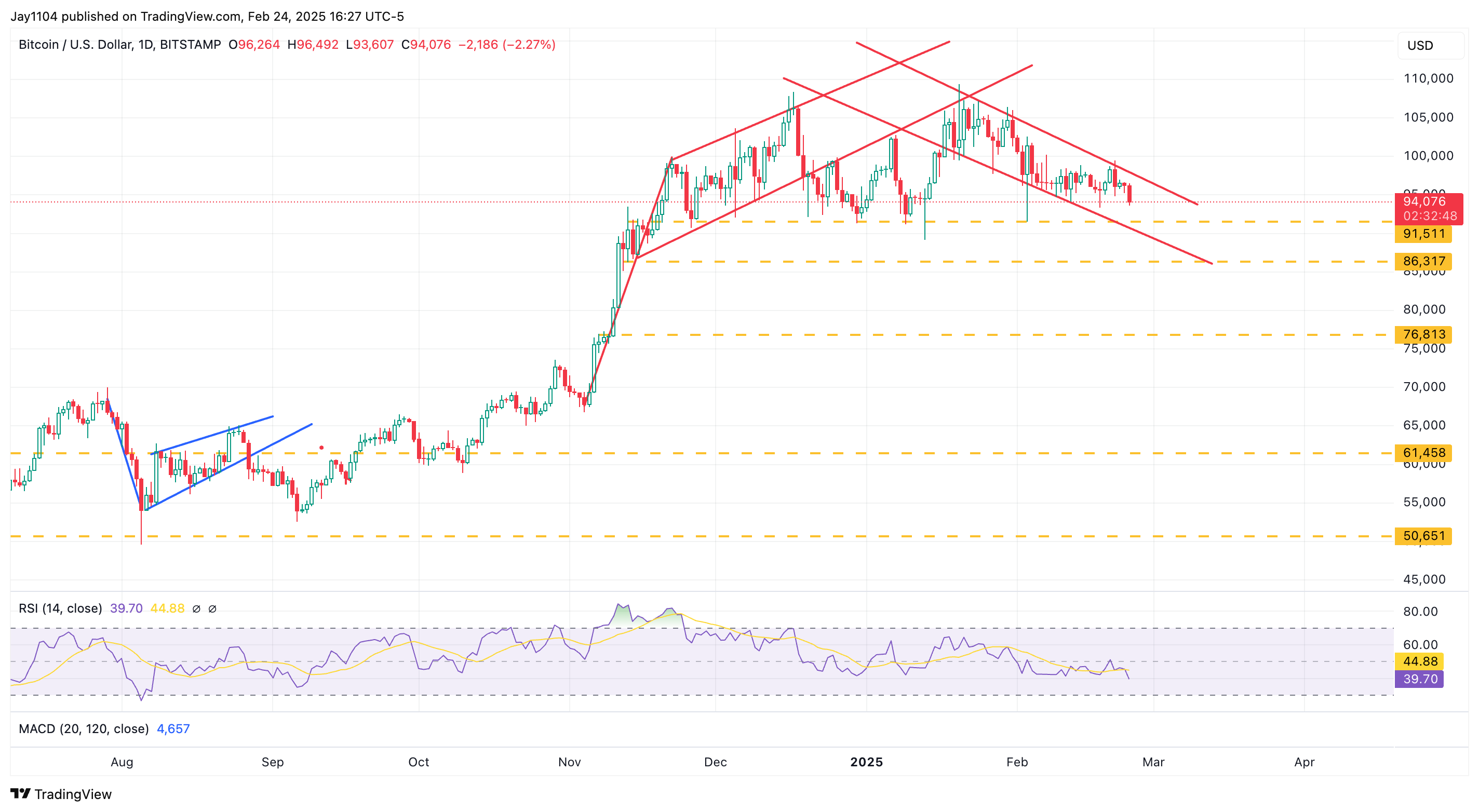Click the 80,000 price axis label
This screenshot has width=1479, height=812.
pyautogui.click(x=1424, y=310)
